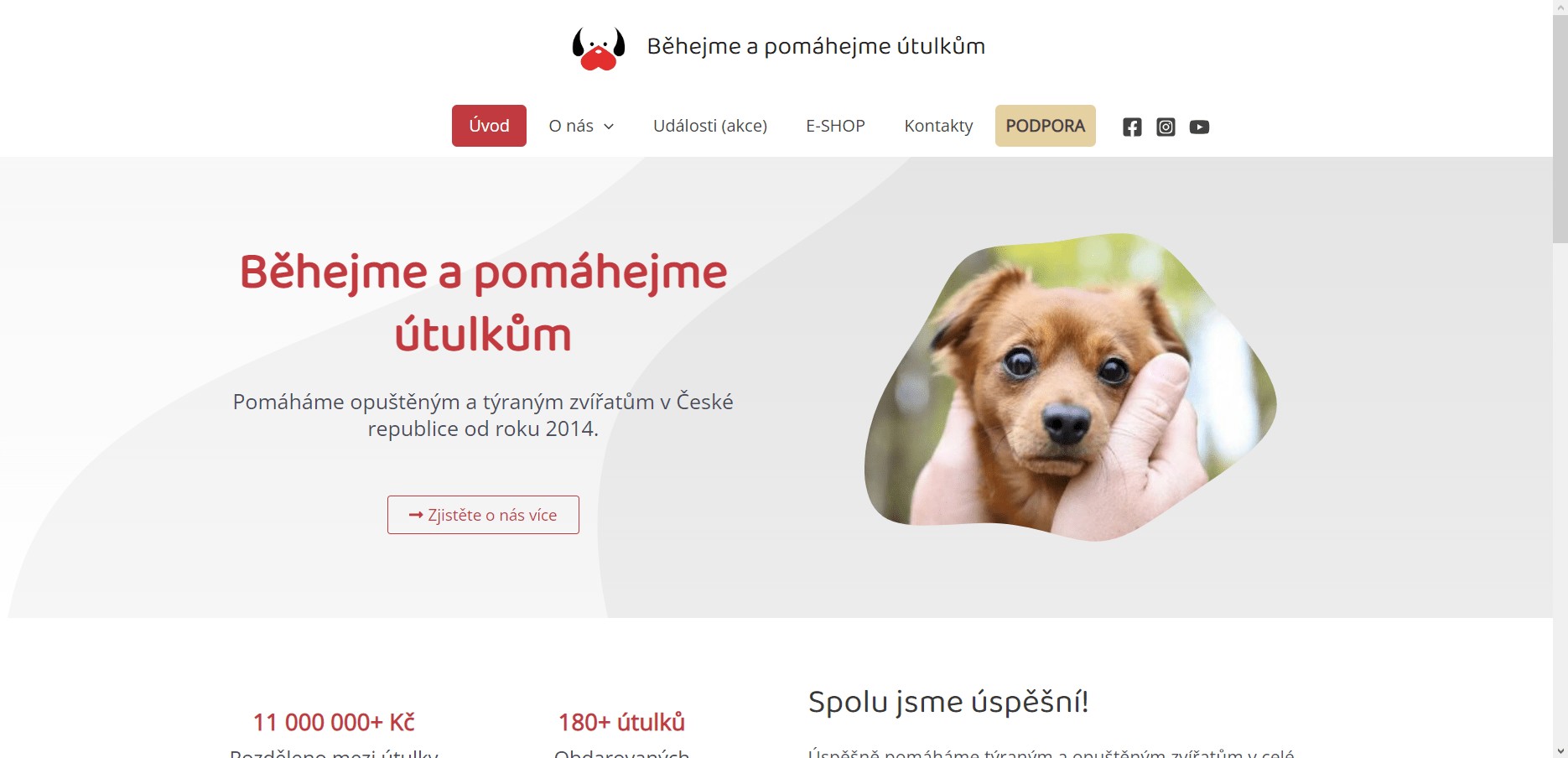This screenshot has height=758, width=1568.
Task: Visit the E-SHOP link
Action: (x=835, y=126)
